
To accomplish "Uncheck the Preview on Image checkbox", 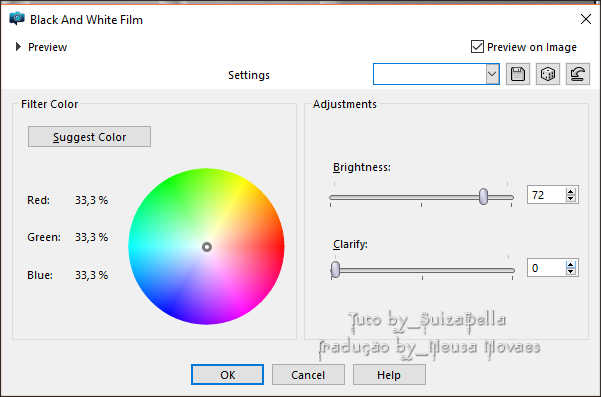I will tap(477, 47).
